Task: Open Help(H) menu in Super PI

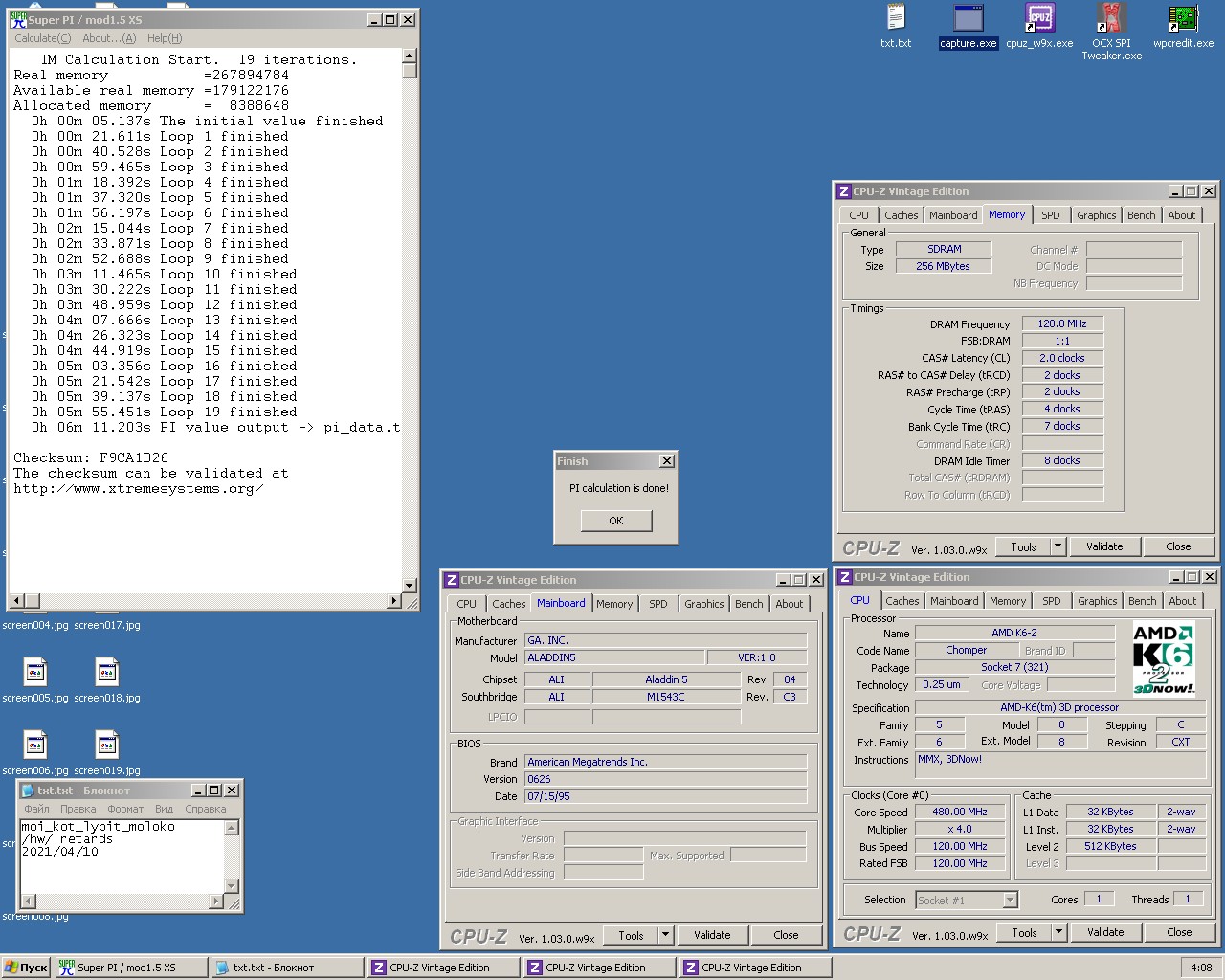Action: tap(165, 38)
